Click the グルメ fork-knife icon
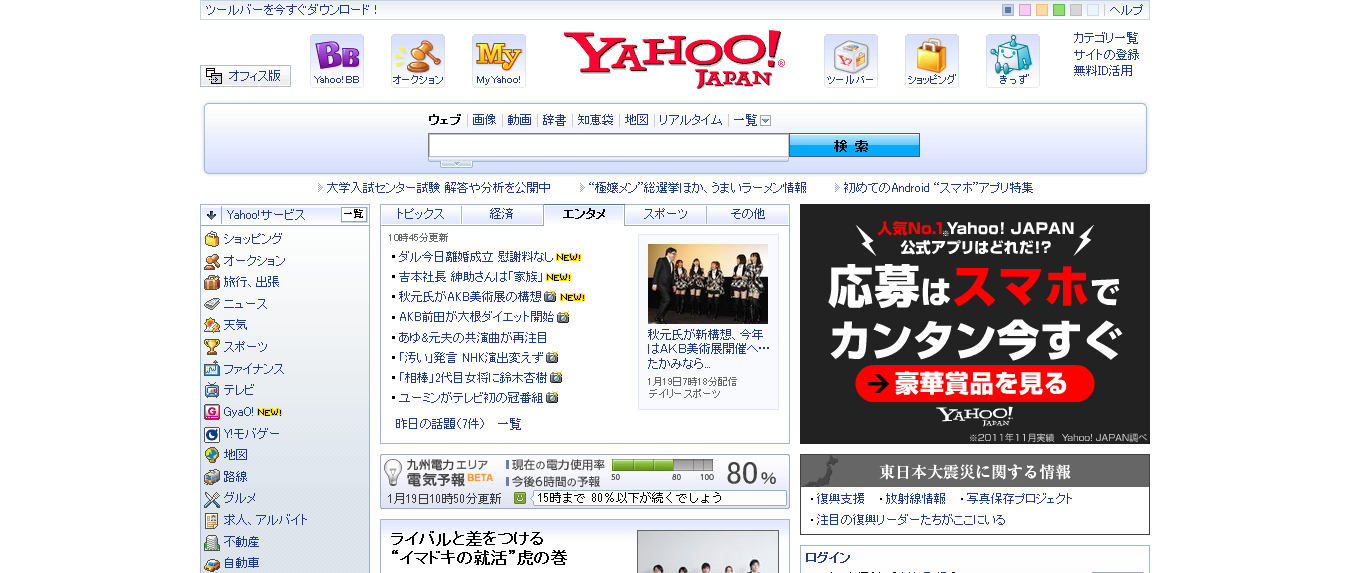 pyautogui.click(x=212, y=498)
